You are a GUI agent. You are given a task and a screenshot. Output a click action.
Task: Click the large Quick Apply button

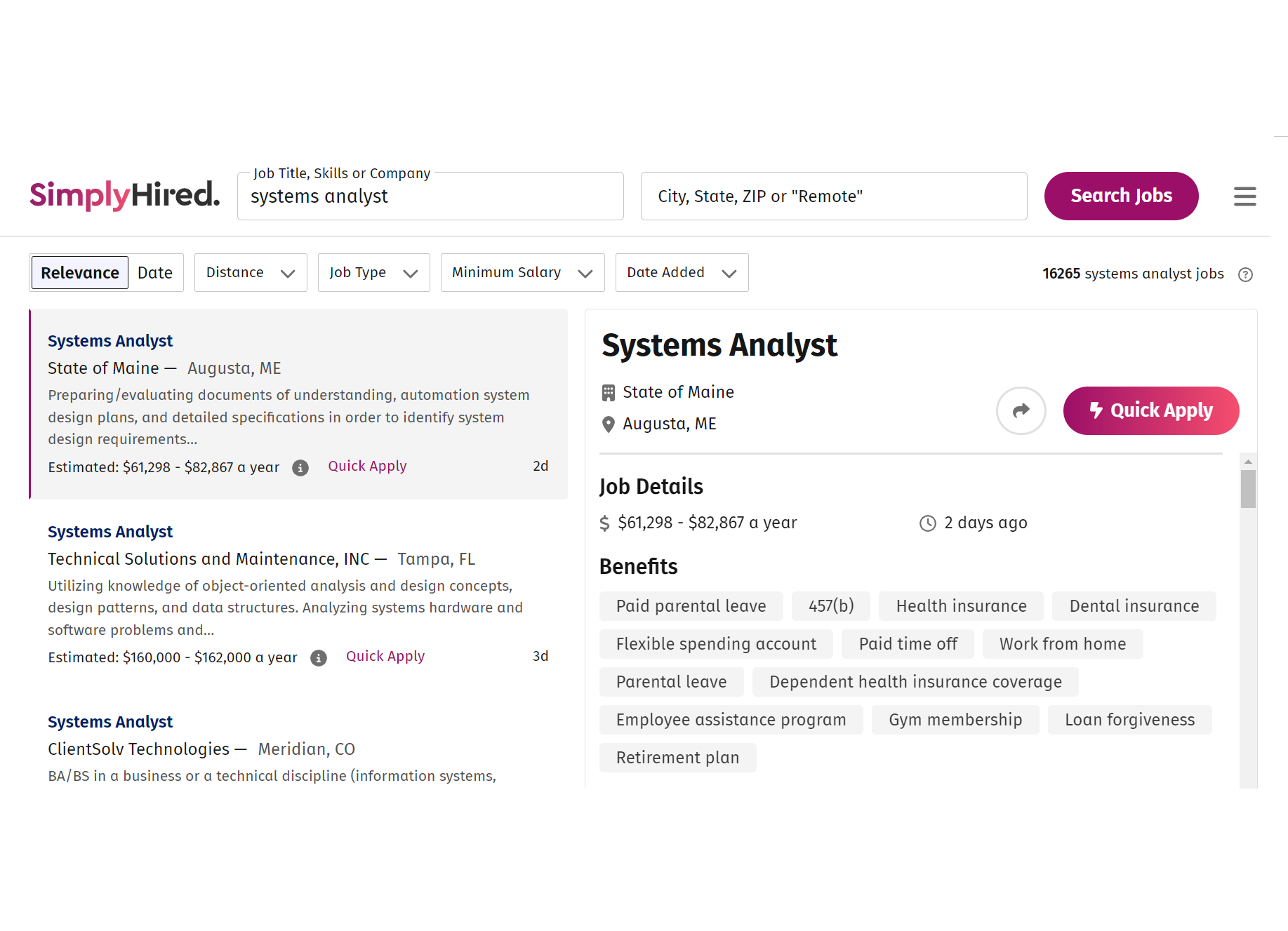tap(1151, 410)
